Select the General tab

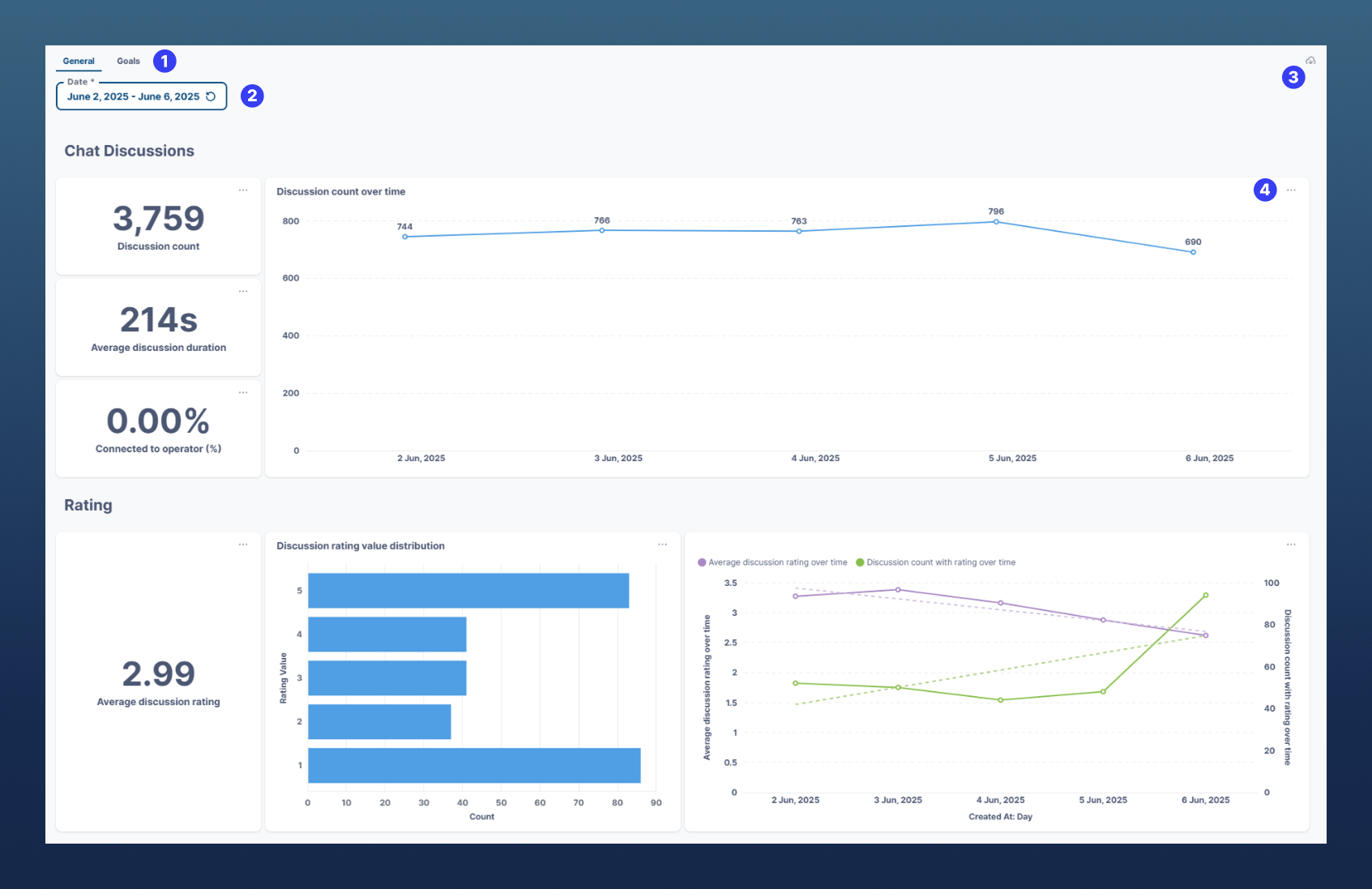click(79, 60)
